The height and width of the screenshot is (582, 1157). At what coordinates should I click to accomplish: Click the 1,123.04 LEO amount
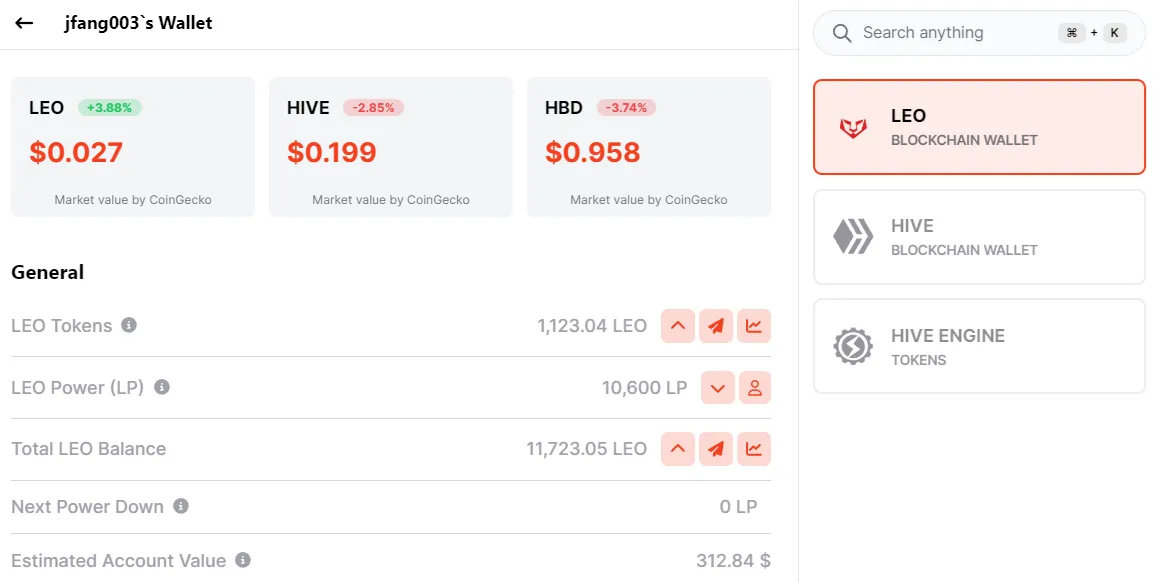pyautogui.click(x=592, y=326)
